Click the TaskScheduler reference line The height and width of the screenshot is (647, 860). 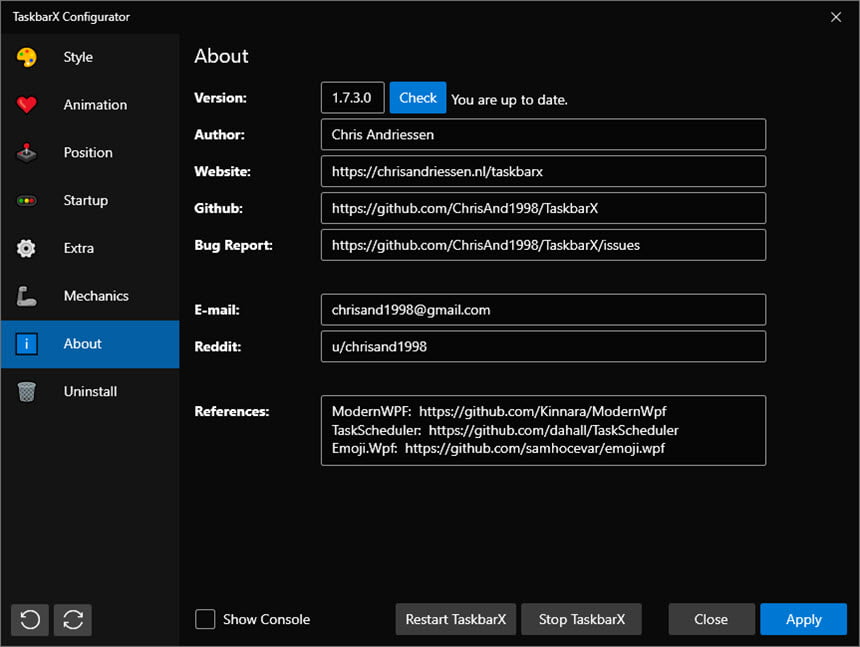(x=505, y=430)
